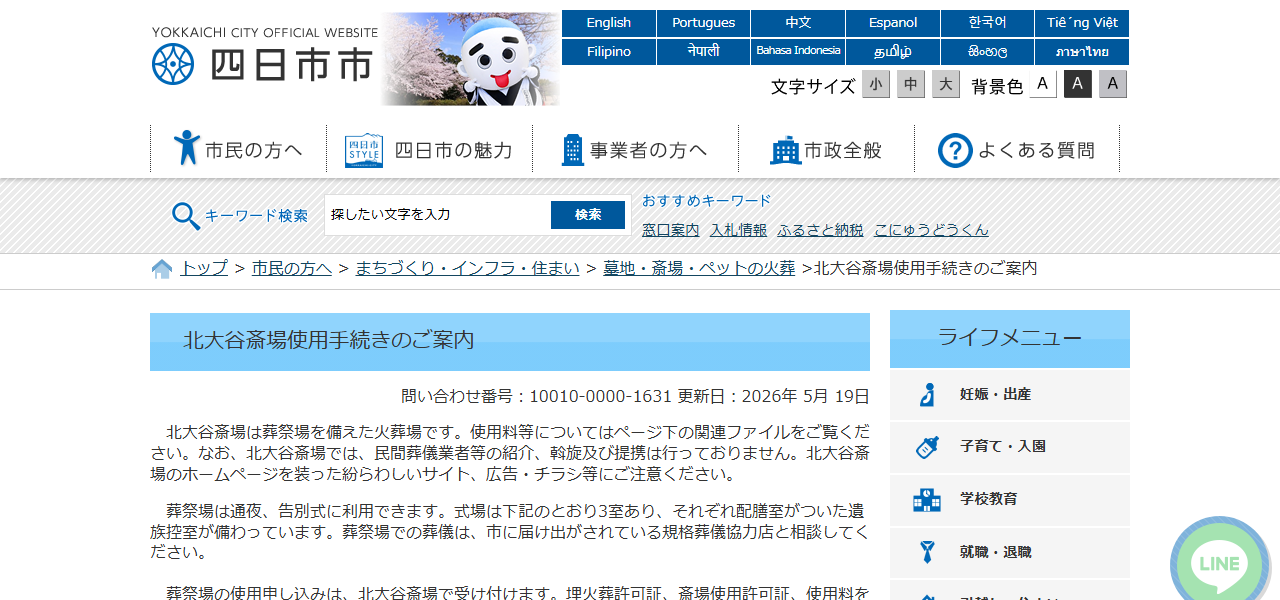Focus the keyword search input field

click(438, 215)
